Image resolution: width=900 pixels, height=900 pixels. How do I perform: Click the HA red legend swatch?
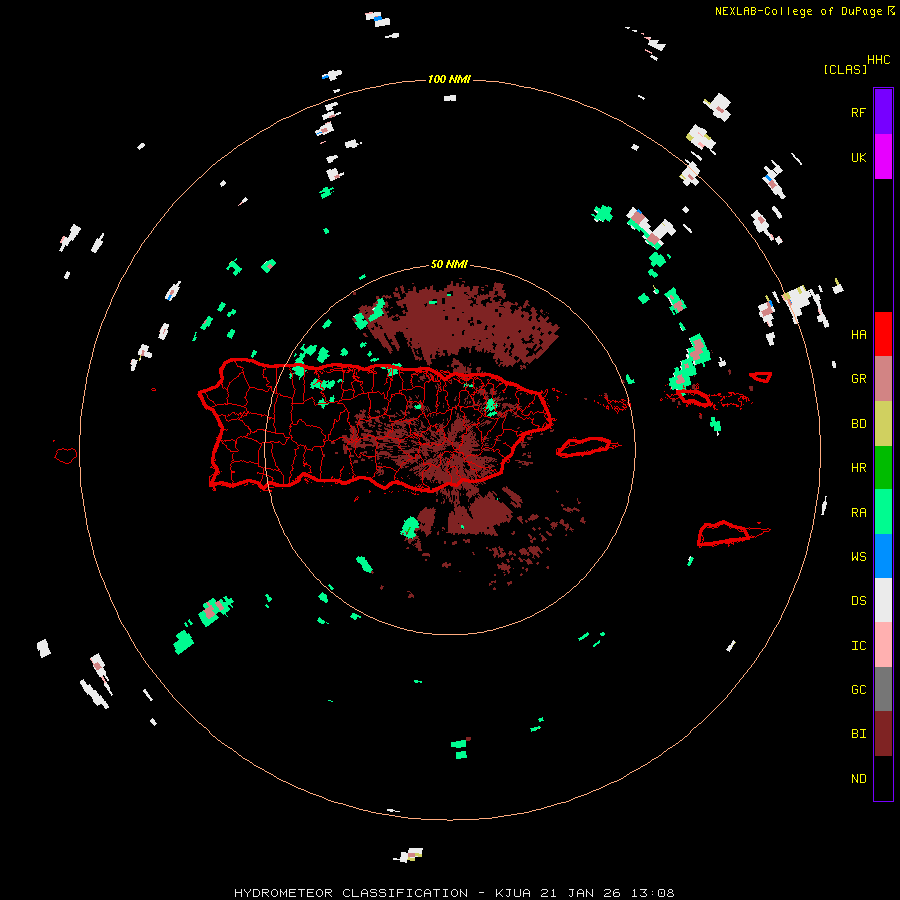[883, 334]
